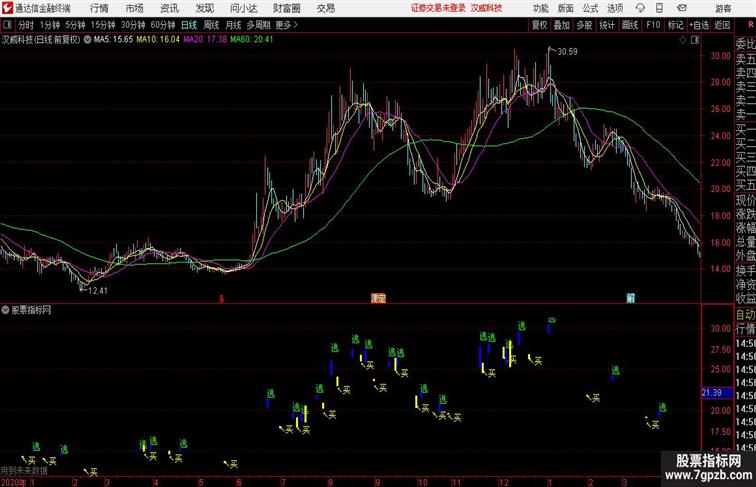The width and height of the screenshot is (756, 487).
Task: Click the cyan event marker on the main chart time axis
Action: (630, 298)
